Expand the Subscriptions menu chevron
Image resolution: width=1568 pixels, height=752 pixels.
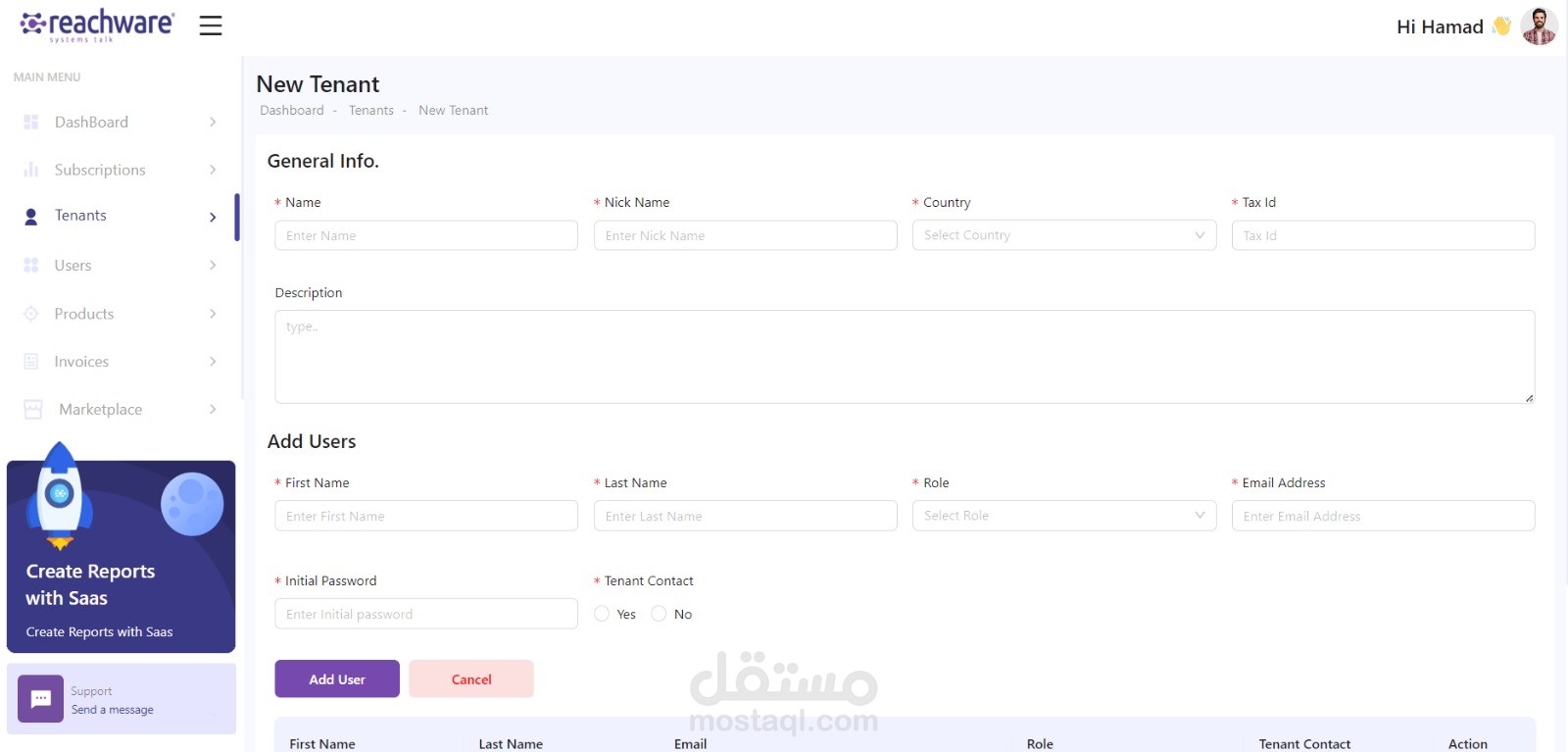click(213, 170)
